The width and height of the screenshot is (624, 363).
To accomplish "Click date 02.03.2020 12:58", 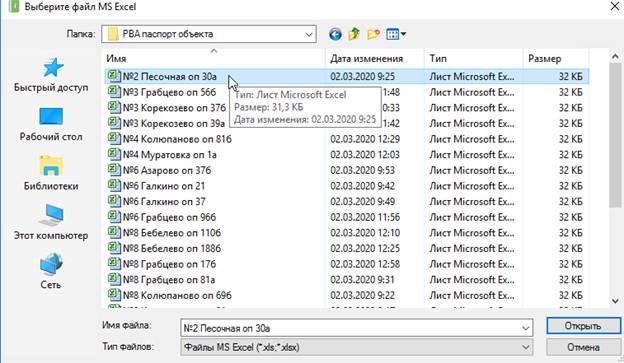I will point(365,264).
